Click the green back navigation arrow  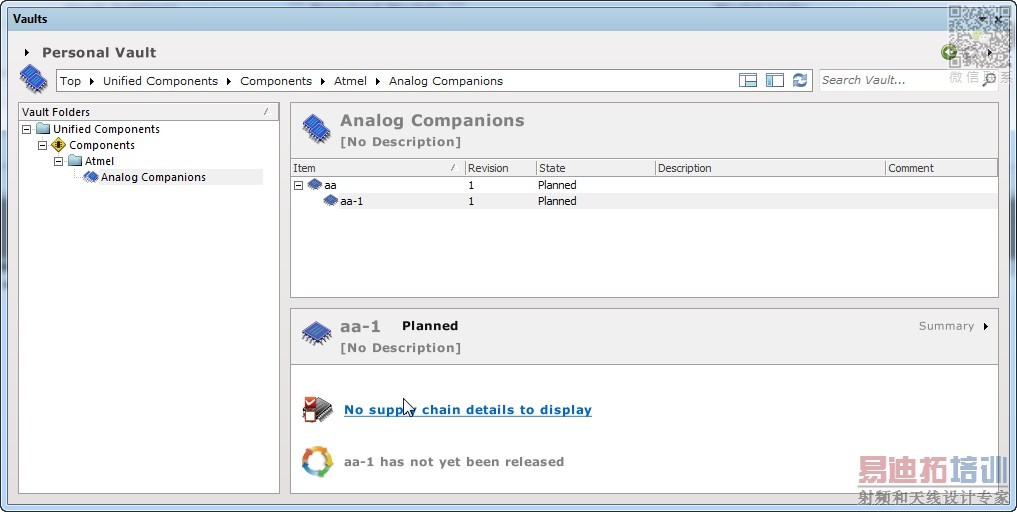coord(949,53)
